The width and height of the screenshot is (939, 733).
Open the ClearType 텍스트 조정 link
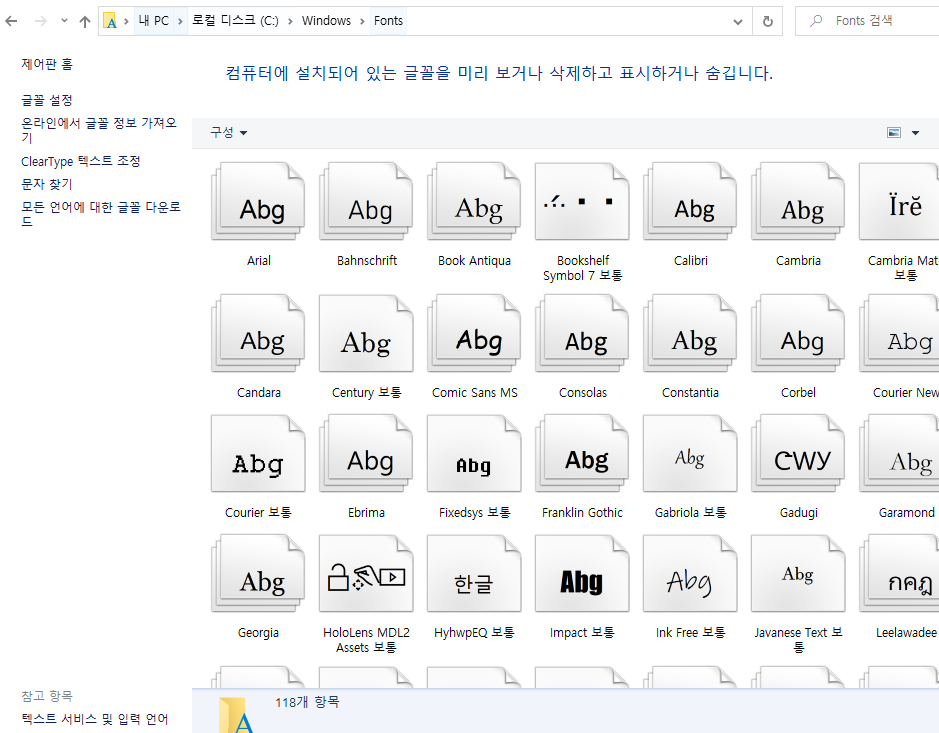81,161
